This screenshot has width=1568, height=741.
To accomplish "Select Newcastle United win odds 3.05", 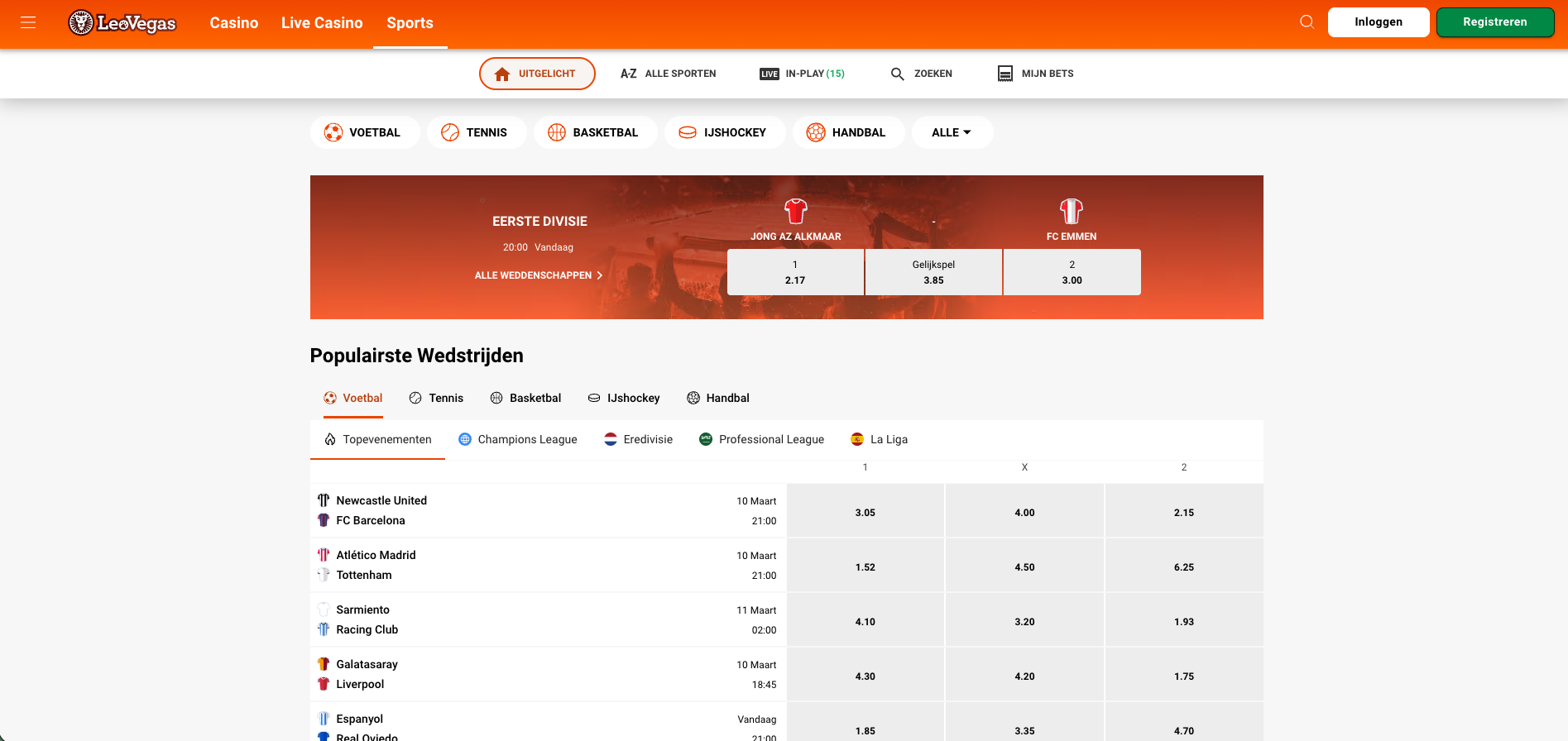I will click(866, 511).
